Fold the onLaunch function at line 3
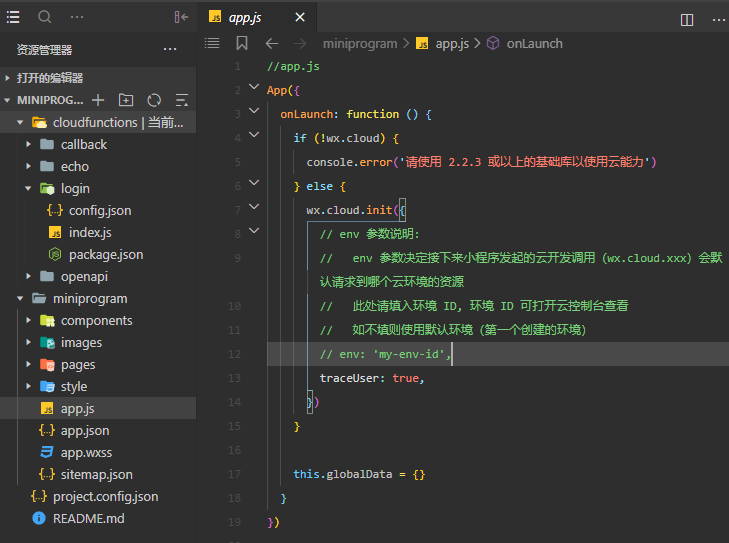Viewport: 729px width, 543px height. pyautogui.click(x=253, y=113)
